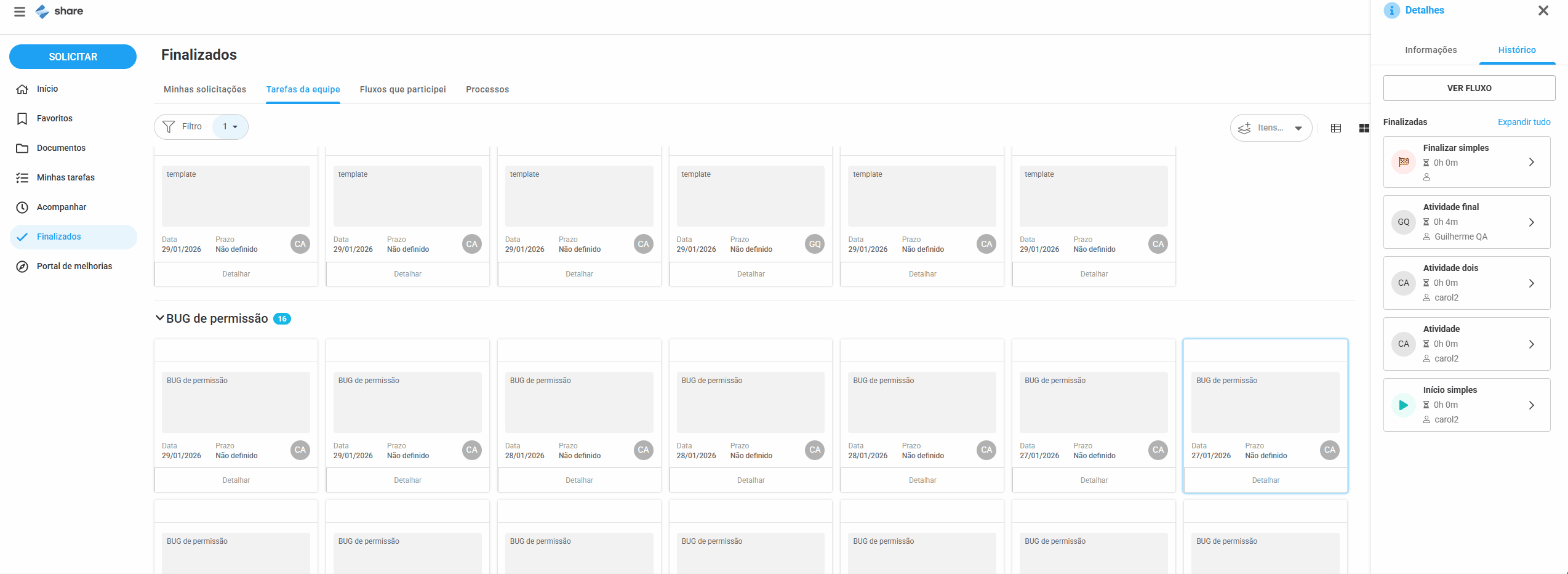Click the VER FLUXO button
This screenshot has width=1568, height=574.
(1469, 88)
